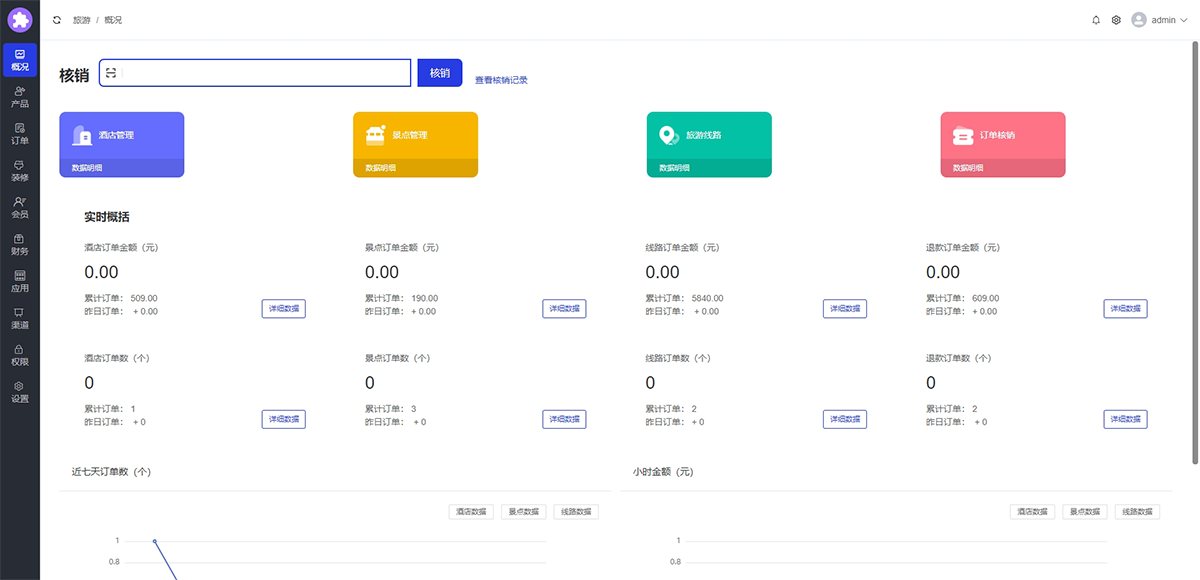Click 详细数据 for 酒店订单数
Image resolution: width=1200 pixels, height=580 pixels.
(x=284, y=420)
